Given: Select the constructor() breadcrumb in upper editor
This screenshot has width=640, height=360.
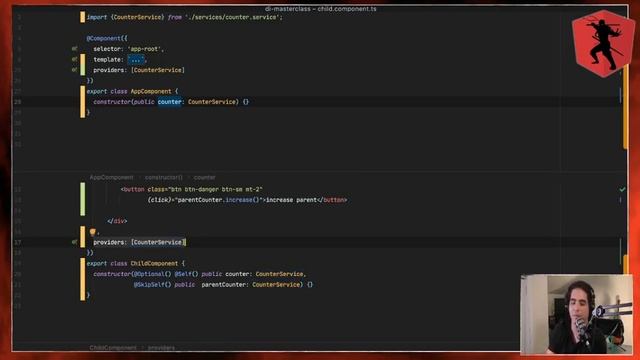Looking at the screenshot, I should click(164, 178).
